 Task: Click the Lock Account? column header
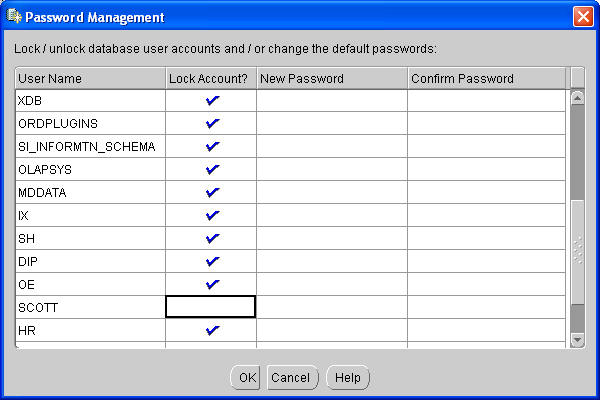coord(211,78)
